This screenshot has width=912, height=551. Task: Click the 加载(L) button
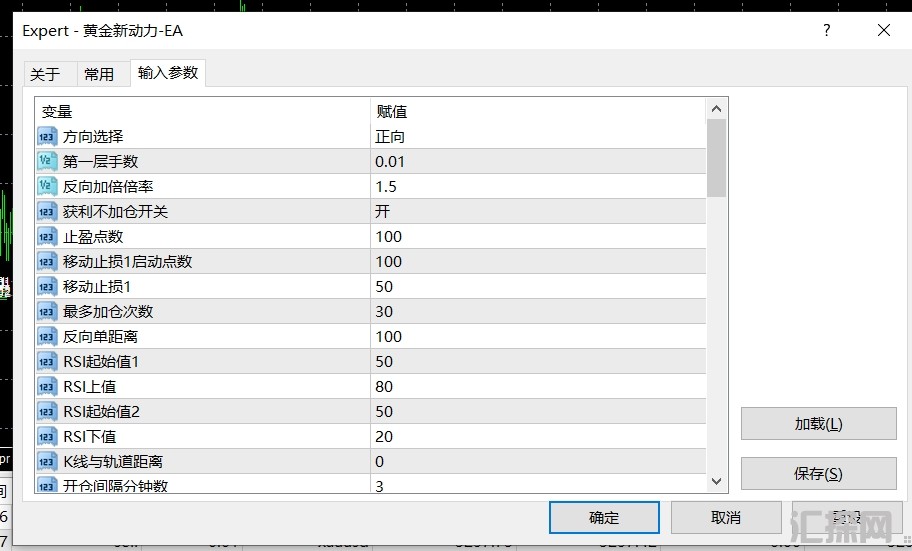click(818, 424)
